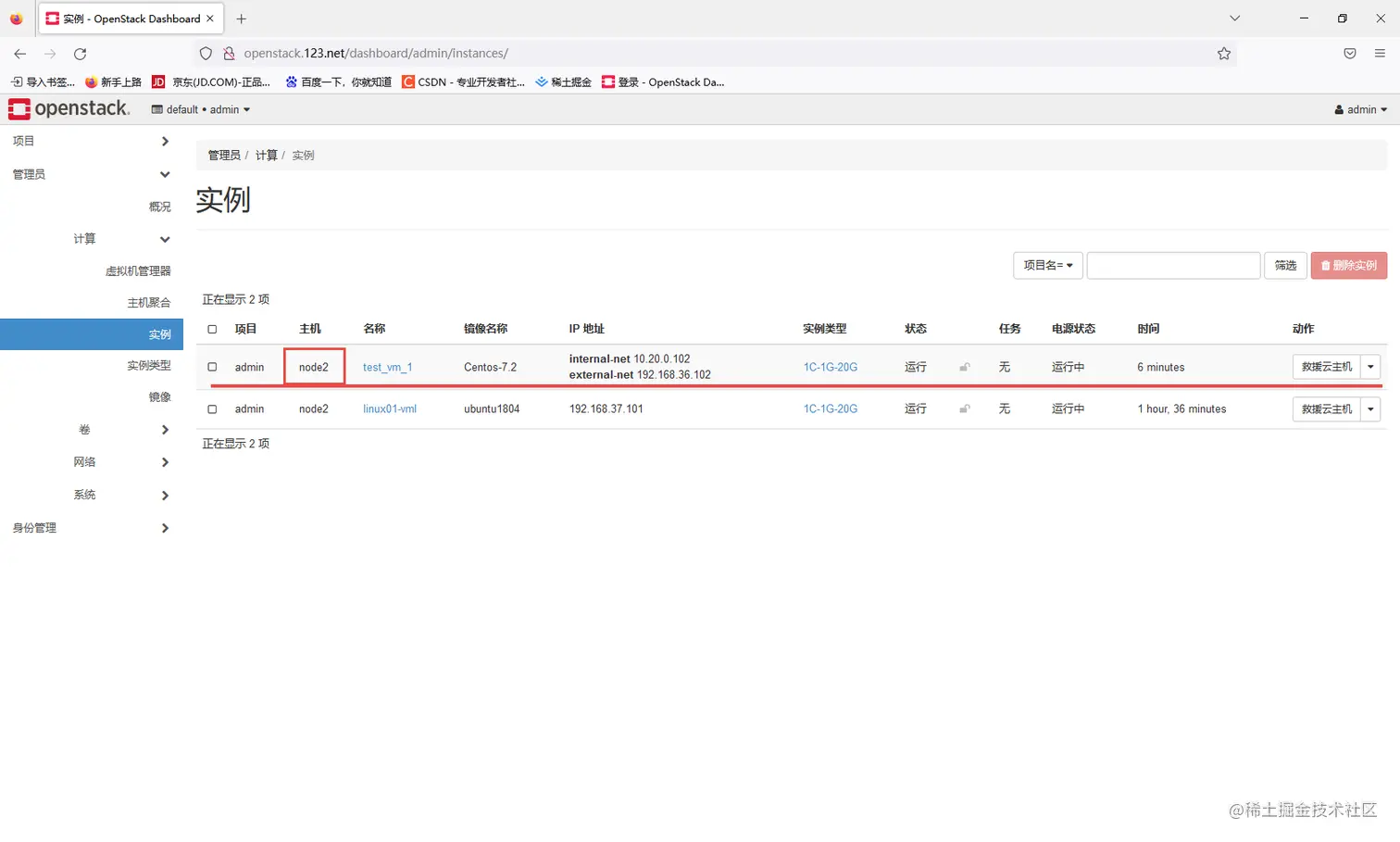Click 计算 in the breadcrumb
This screenshot has width=1400, height=842.
click(267, 156)
